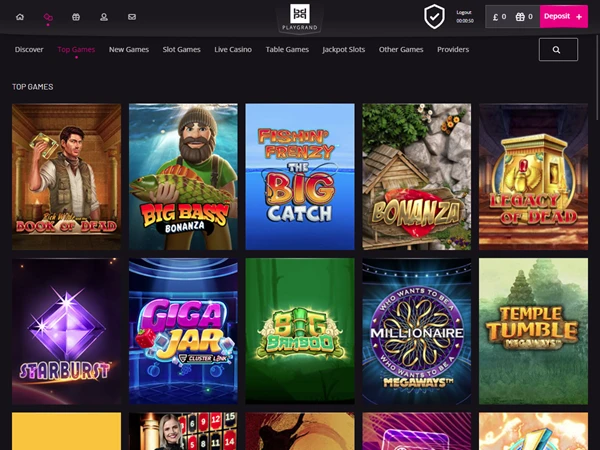Open the Big Bass Bonanza thumbnail
This screenshot has width=600, height=450.
[183, 176]
